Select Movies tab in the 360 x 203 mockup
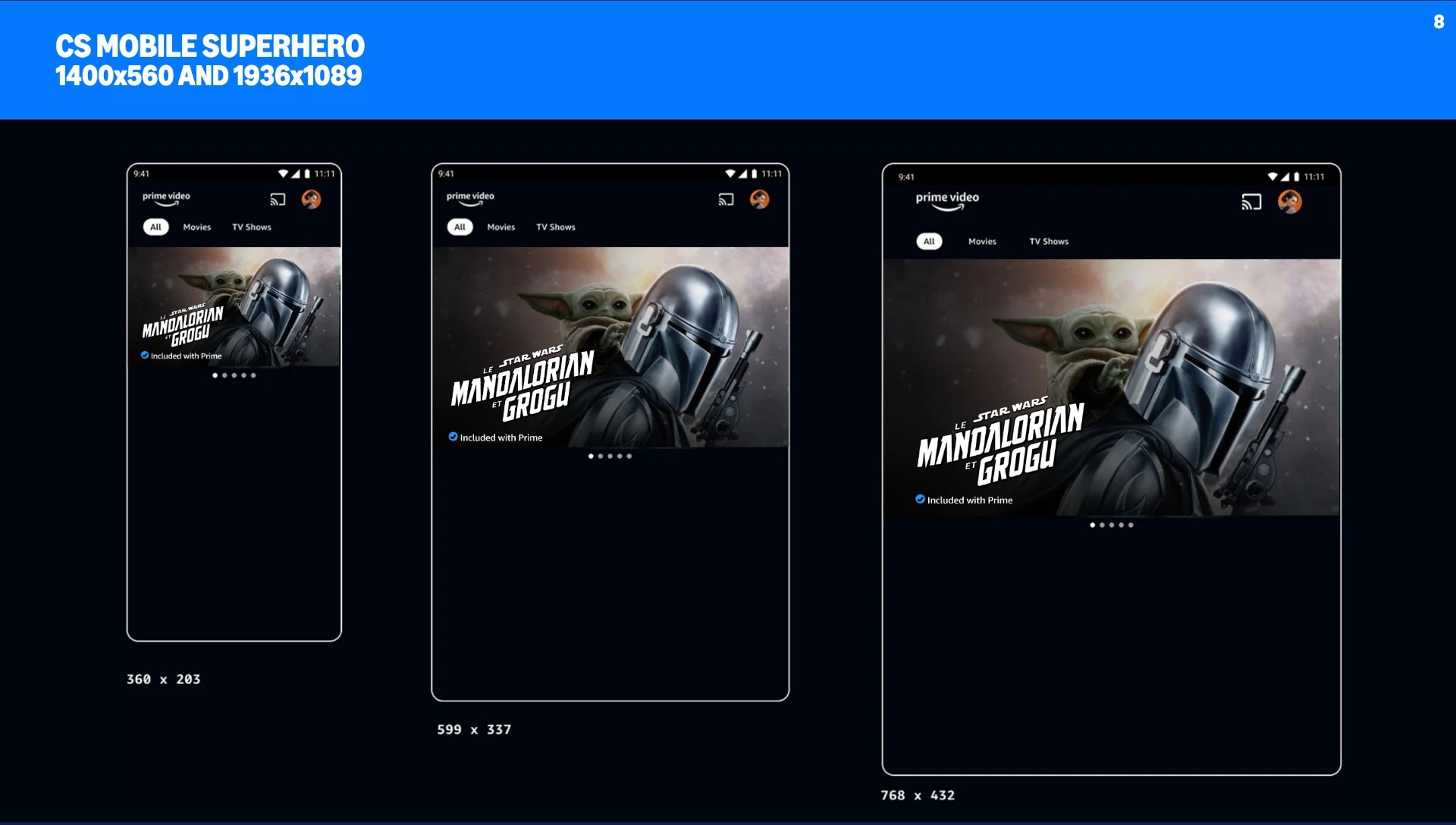 point(196,227)
